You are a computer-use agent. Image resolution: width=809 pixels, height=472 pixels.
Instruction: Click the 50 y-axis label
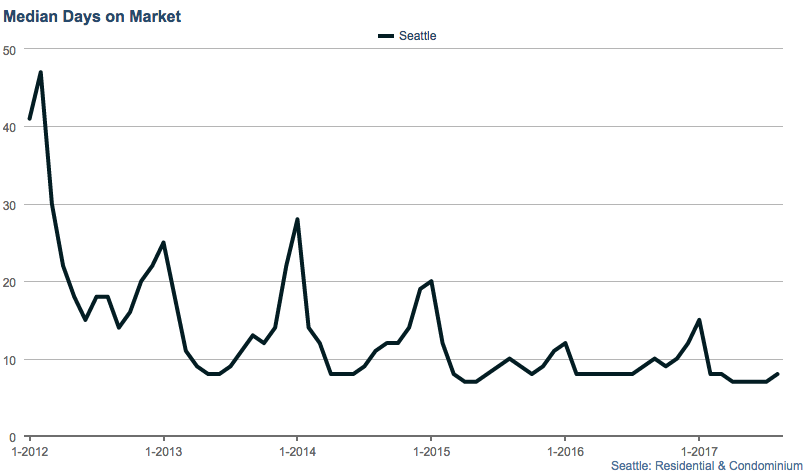[x=9, y=50]
